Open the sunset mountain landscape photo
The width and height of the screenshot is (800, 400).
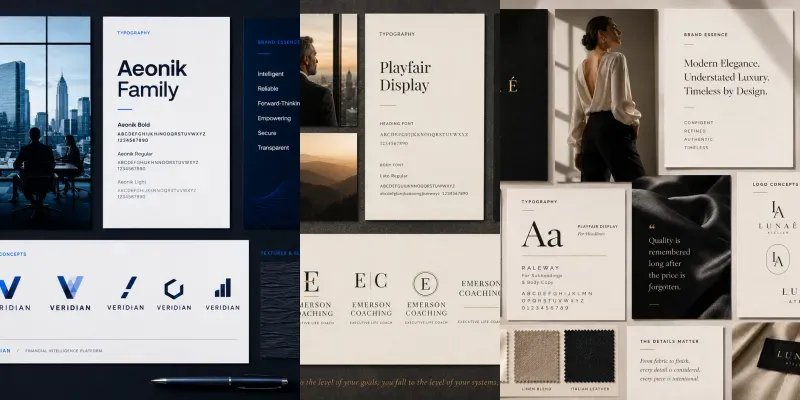coord(329,177)
